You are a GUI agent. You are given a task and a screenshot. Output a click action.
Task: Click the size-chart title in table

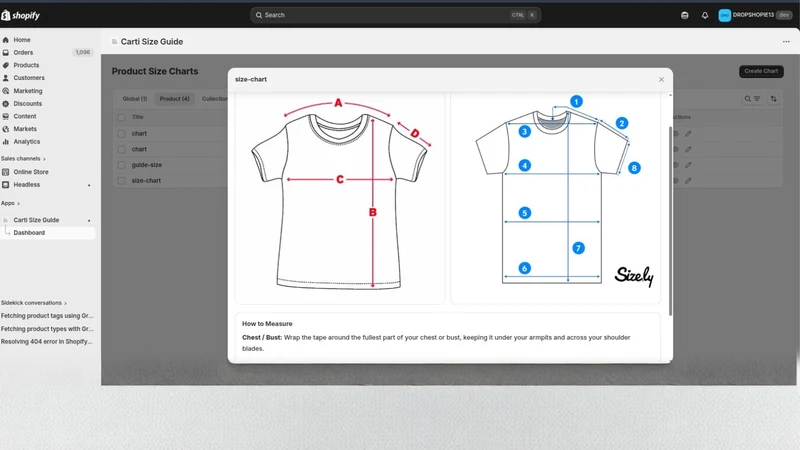tap(146, 181)
